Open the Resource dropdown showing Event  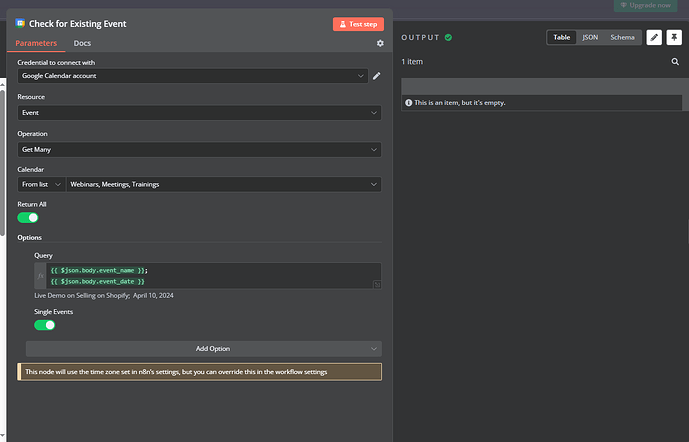(199, 113)
